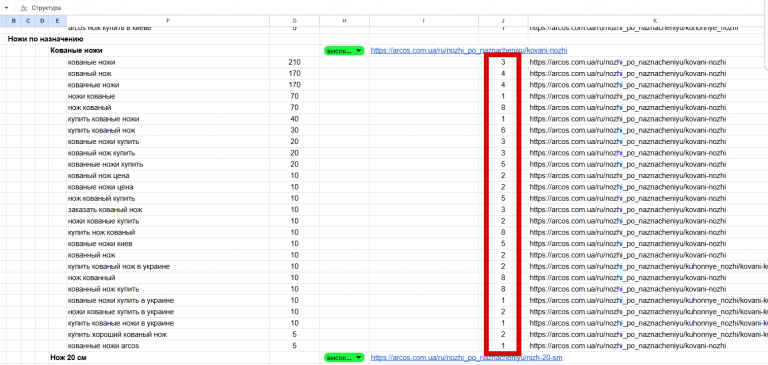Select the 'кованые ножи цена' keyword cell
768x365 pixels.
[x=168, y=187]
